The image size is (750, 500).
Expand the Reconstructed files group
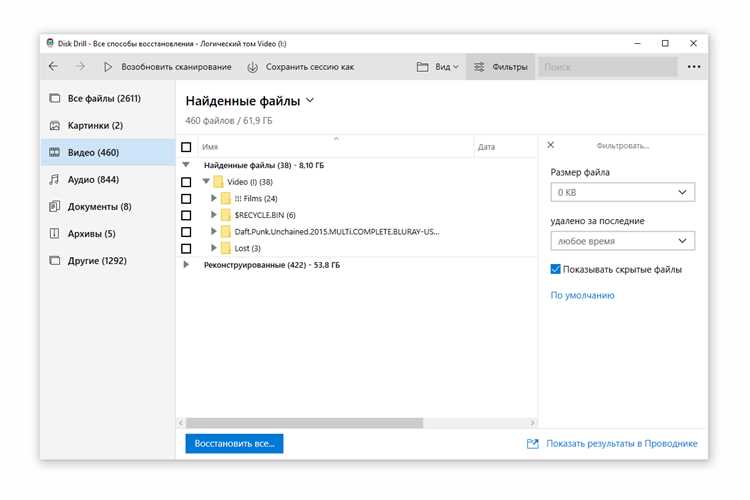[x=186, y=265]
